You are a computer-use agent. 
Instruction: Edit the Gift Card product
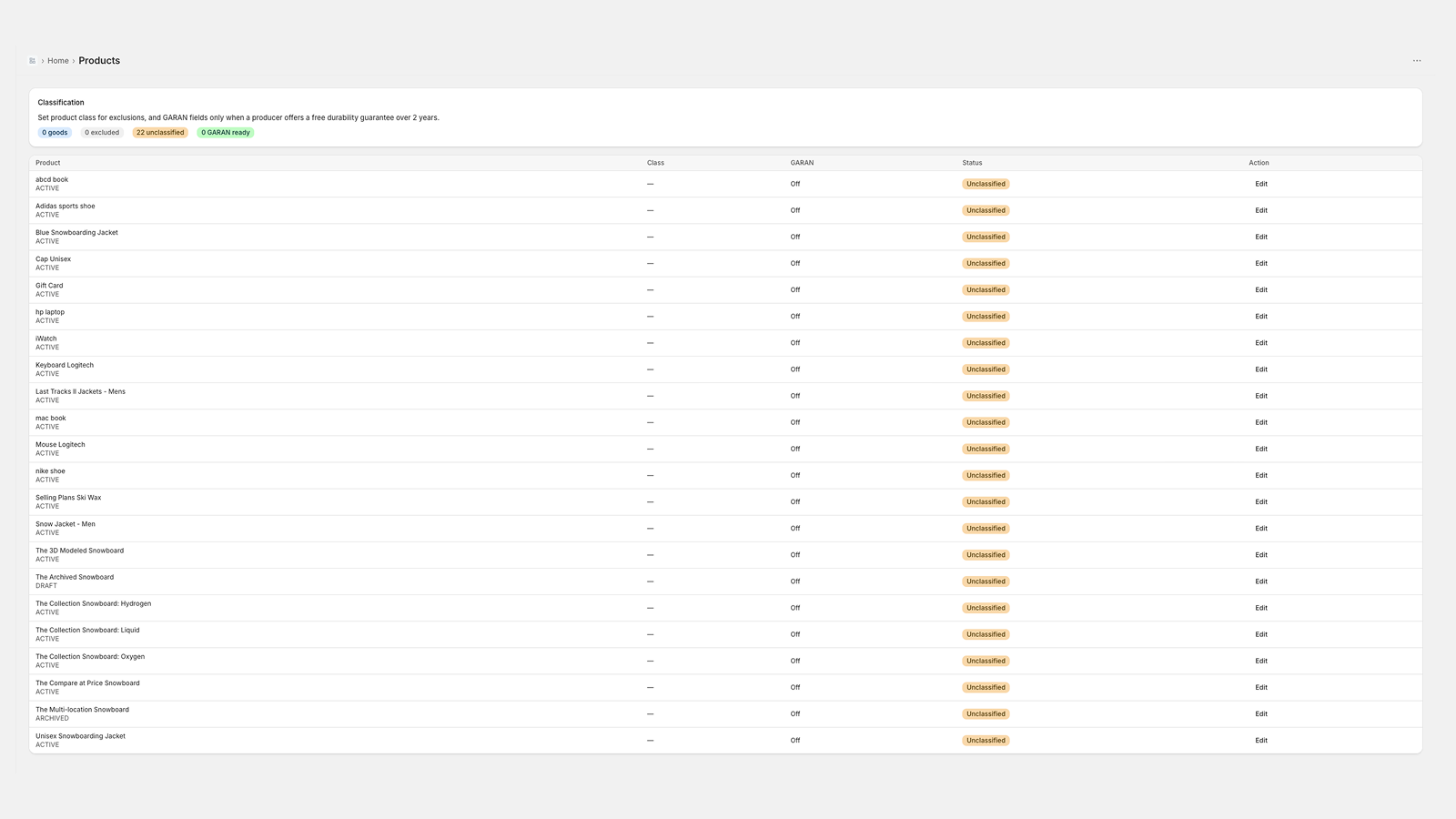[1261, 289]
